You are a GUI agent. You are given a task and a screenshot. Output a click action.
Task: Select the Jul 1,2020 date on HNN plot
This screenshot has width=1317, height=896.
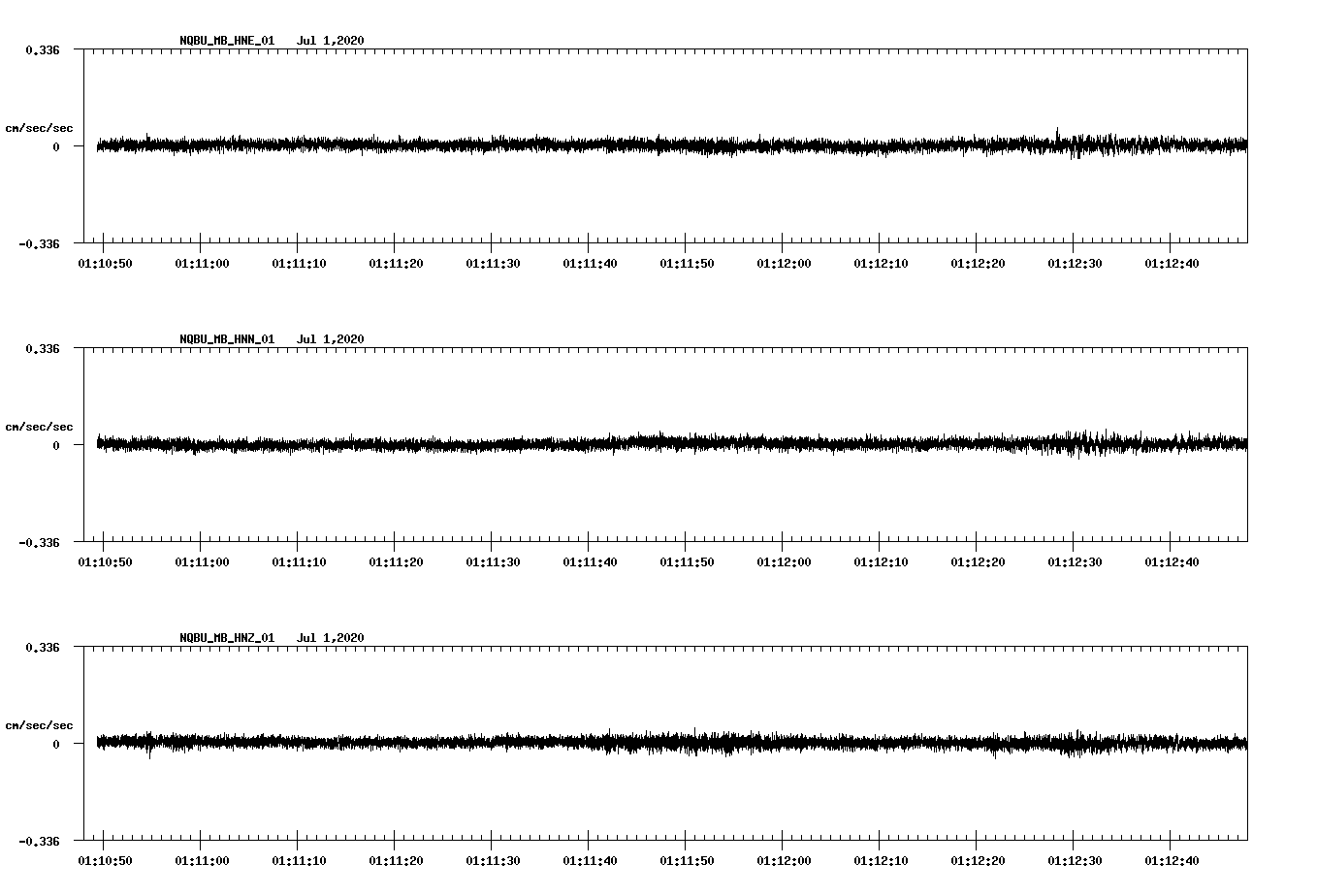pos(331,339)
